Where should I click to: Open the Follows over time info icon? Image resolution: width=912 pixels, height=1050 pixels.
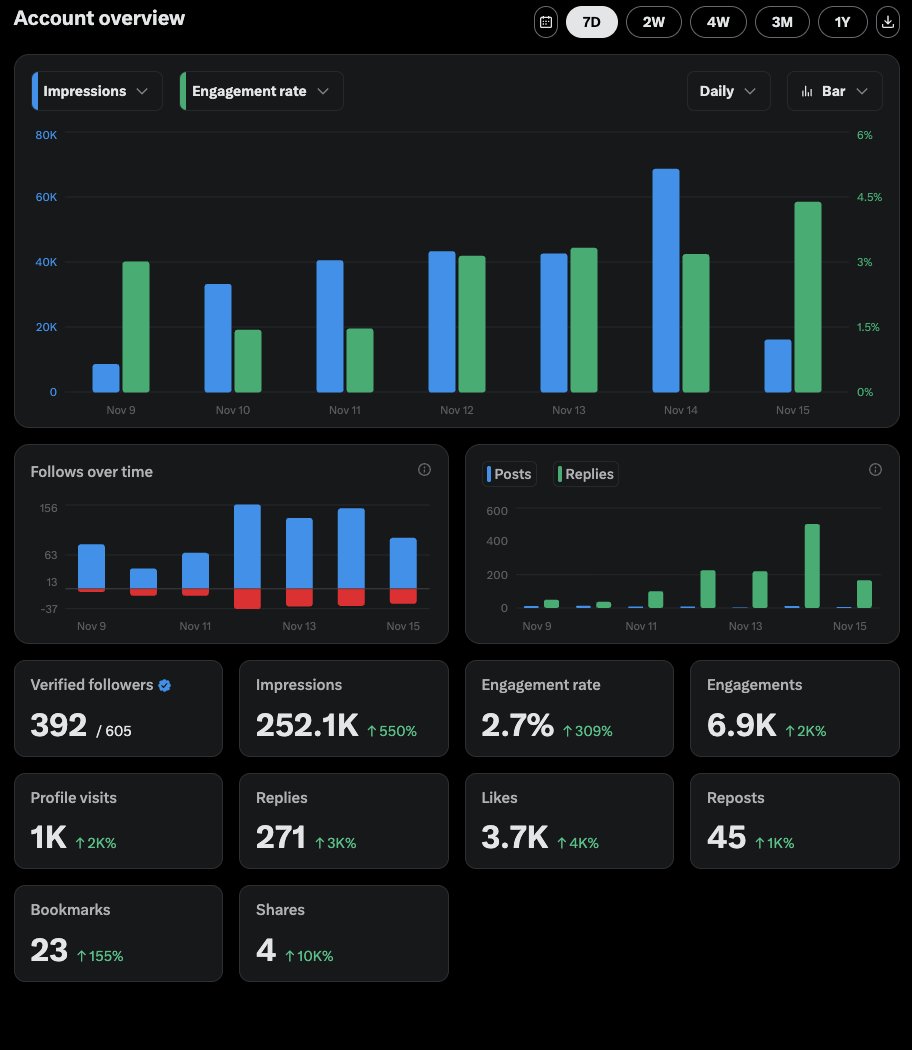pyautogui.click(x=425, y=469)
